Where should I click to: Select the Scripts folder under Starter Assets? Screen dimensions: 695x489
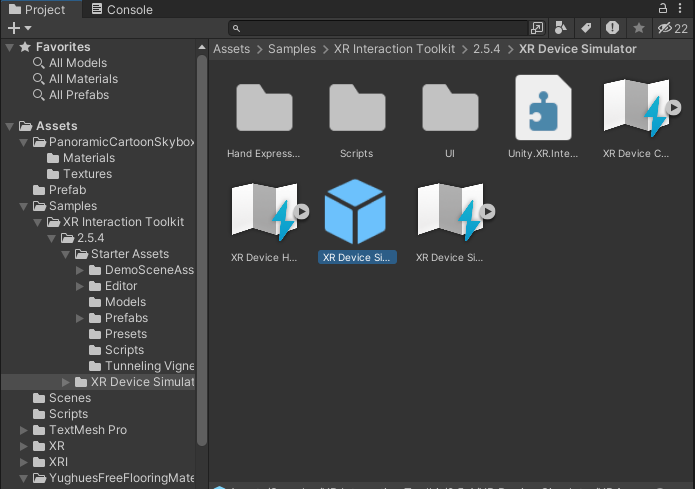pyautogui.click(x=117, y=350)
